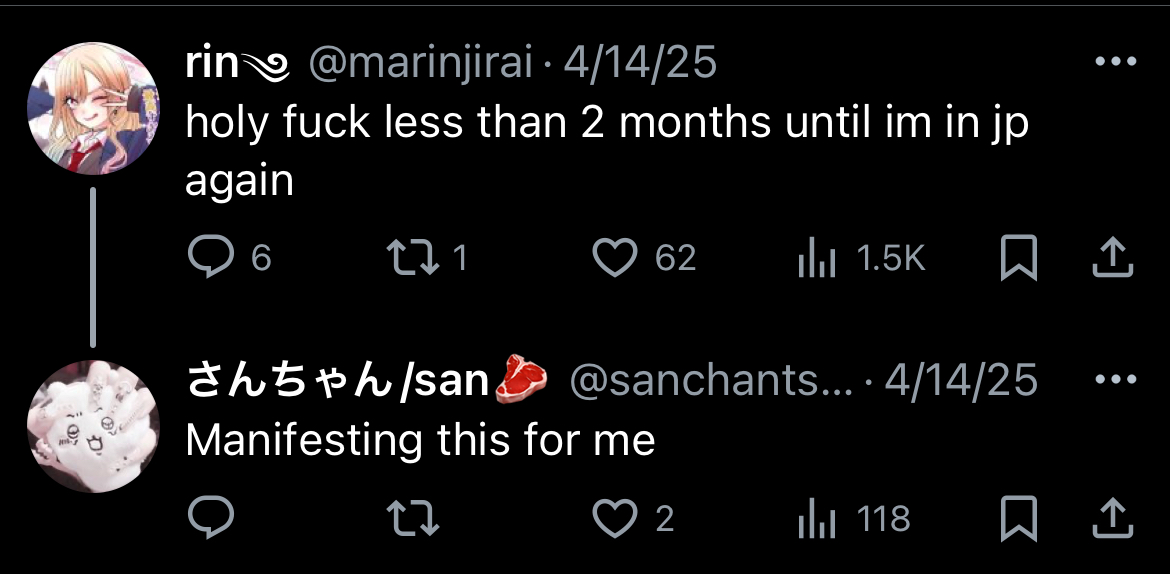1170x574 pixels.
Task: Open rin's anime avatar profile picture
Action: tap(93, 108)
